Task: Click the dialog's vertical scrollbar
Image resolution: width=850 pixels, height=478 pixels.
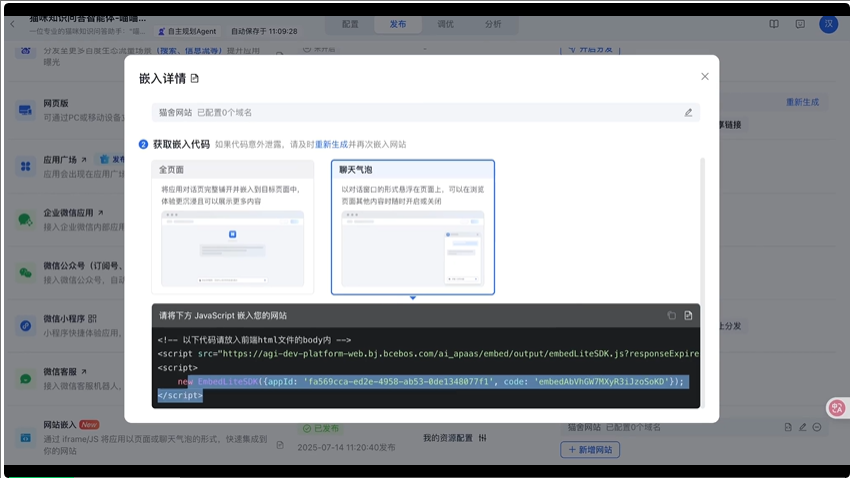Action: 703,282
